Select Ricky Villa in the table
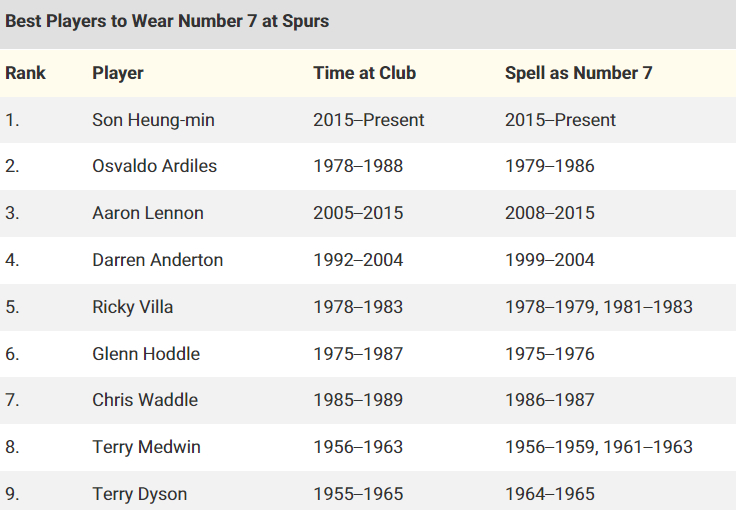Screen dimensions: 736x510 (132, 307)
